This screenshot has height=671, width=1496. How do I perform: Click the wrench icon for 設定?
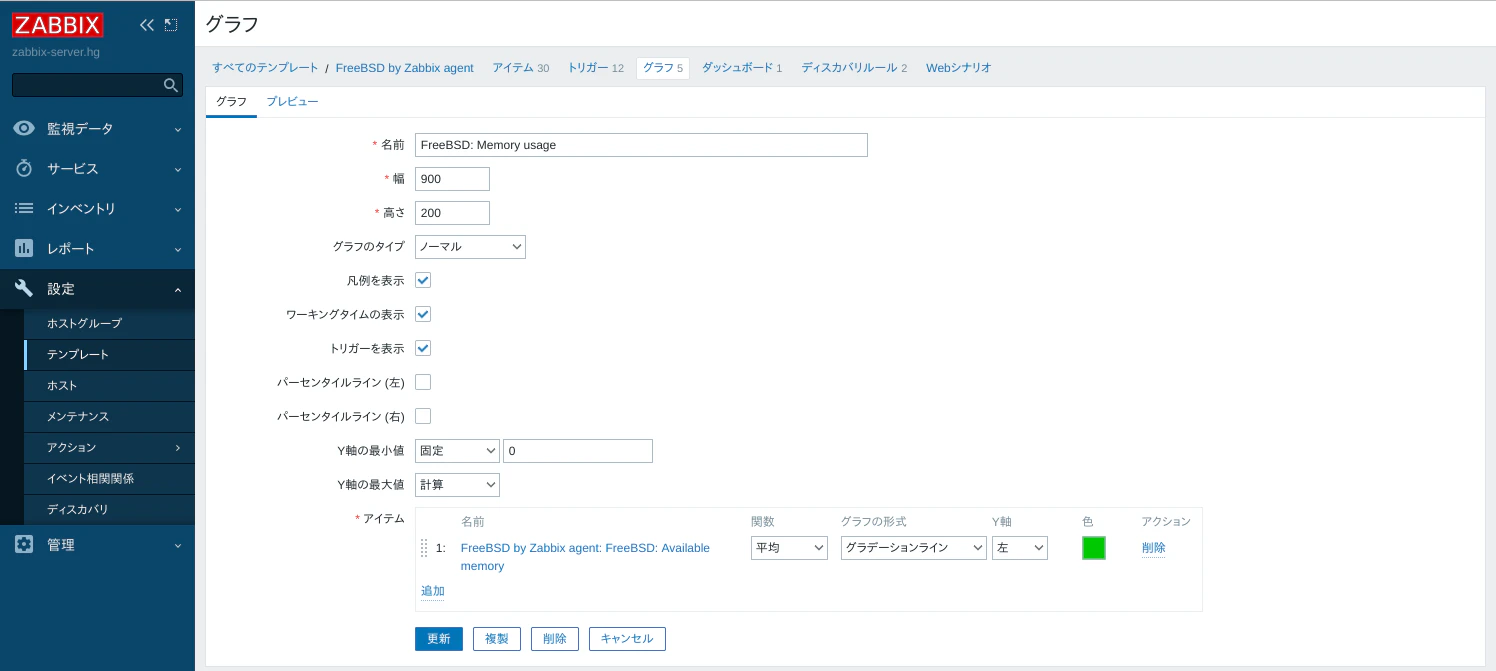(x=24, y=289)
